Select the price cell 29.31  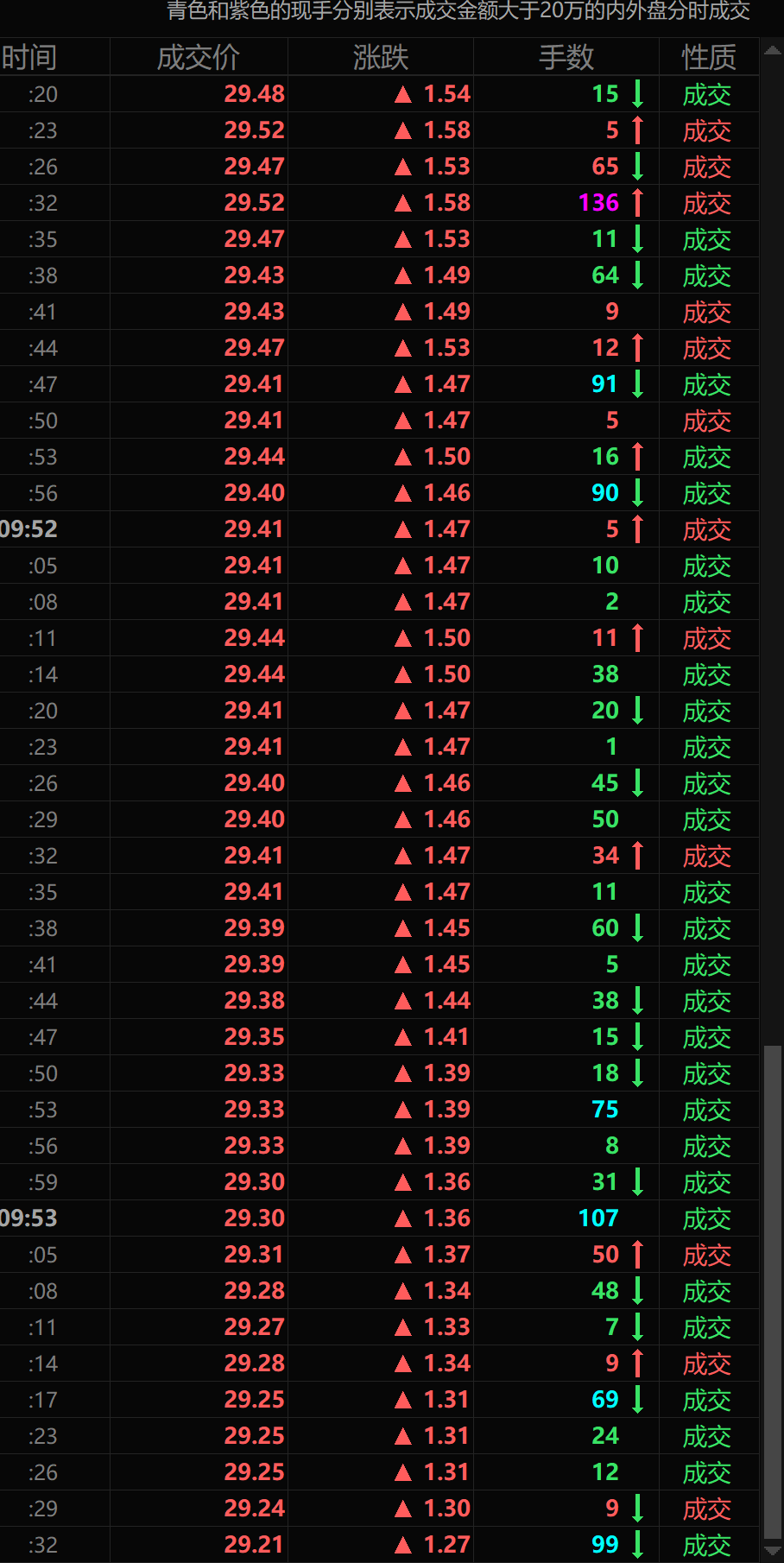255,1255
